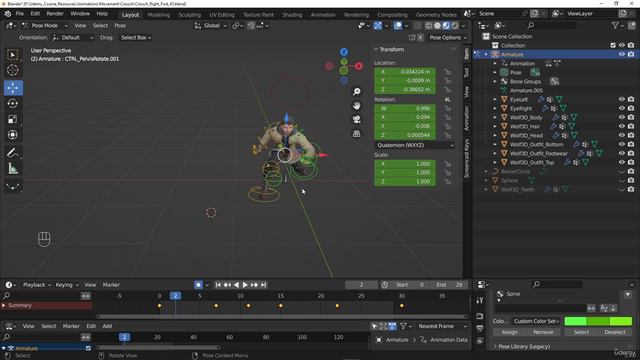The image size is (640, 360).
Task: Pick the Scale tool
Action: click(x=13, y=119)
